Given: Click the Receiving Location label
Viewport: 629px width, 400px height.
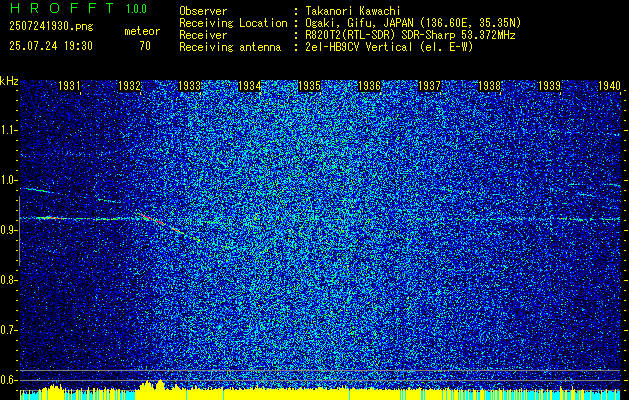Looking at the screenshot, I should [233, 23].
